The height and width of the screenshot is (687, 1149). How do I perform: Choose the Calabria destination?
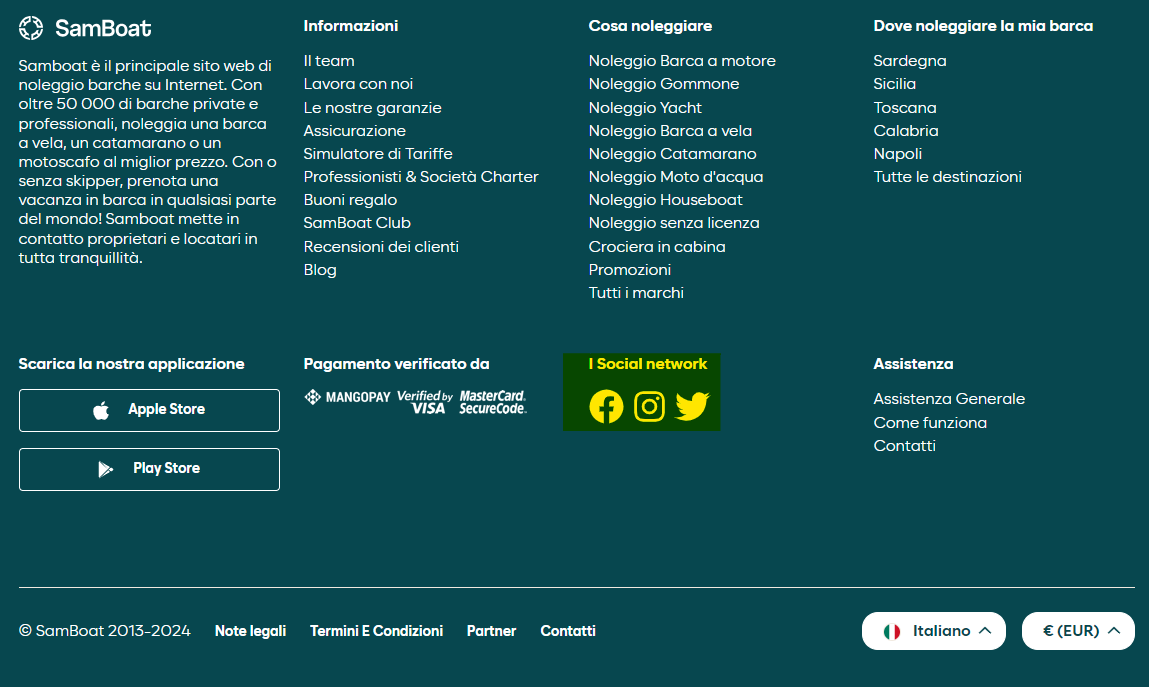point(906,131)
